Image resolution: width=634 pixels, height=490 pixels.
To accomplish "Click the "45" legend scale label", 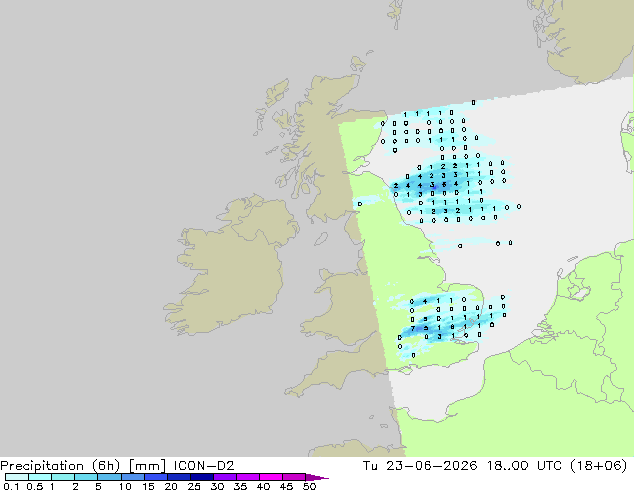I will pos(286,486).
